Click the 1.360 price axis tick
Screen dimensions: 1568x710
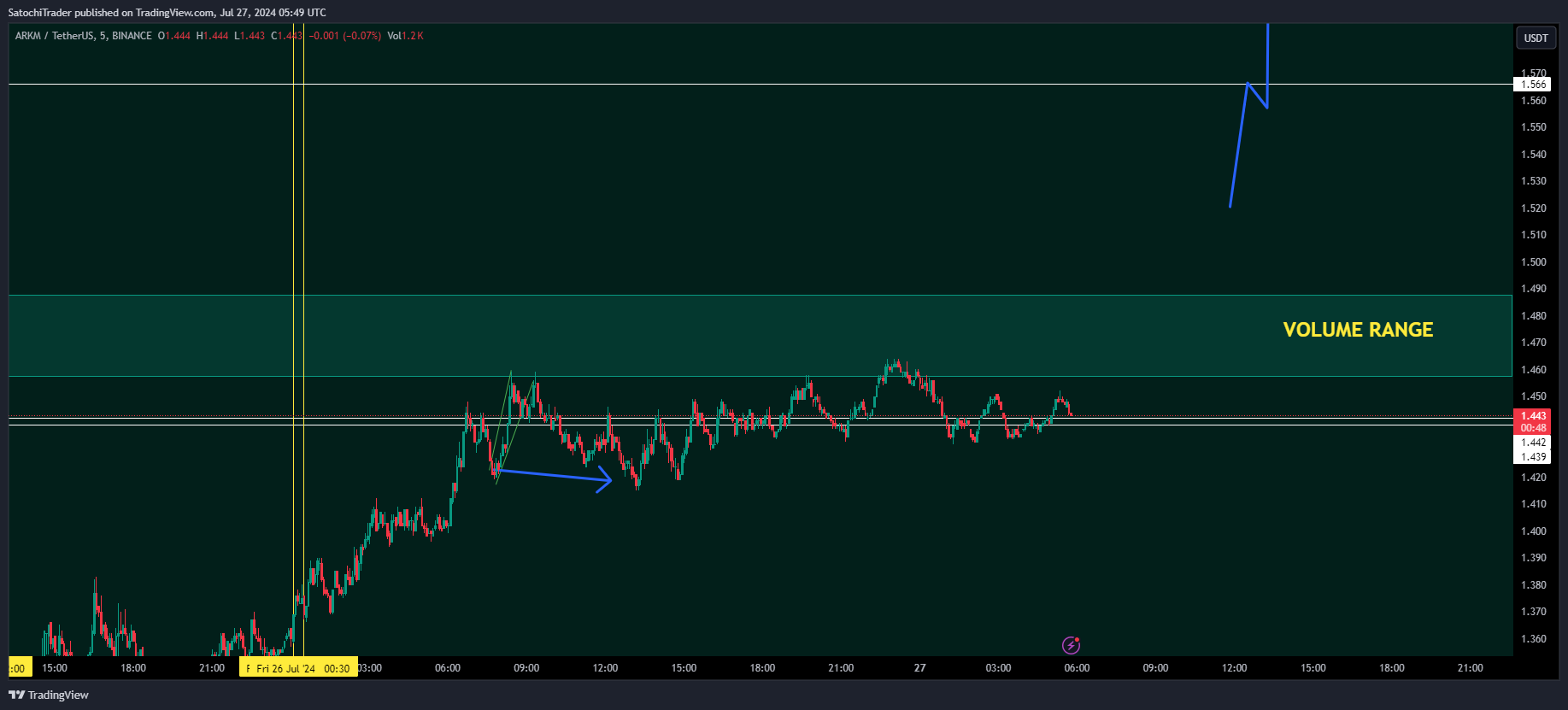[1533, 639]
